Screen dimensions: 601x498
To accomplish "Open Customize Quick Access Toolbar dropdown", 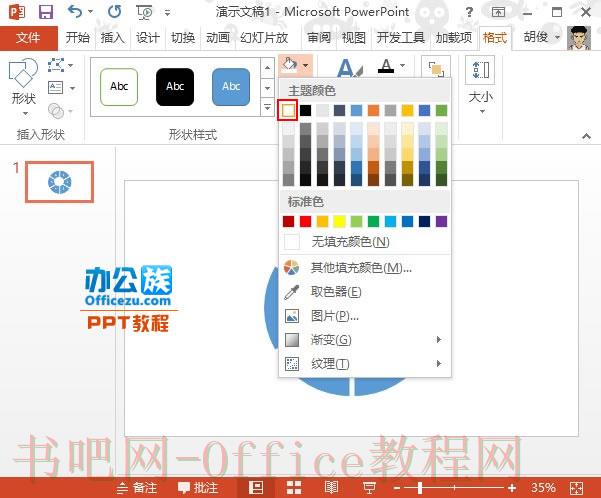I will [167, 13].
